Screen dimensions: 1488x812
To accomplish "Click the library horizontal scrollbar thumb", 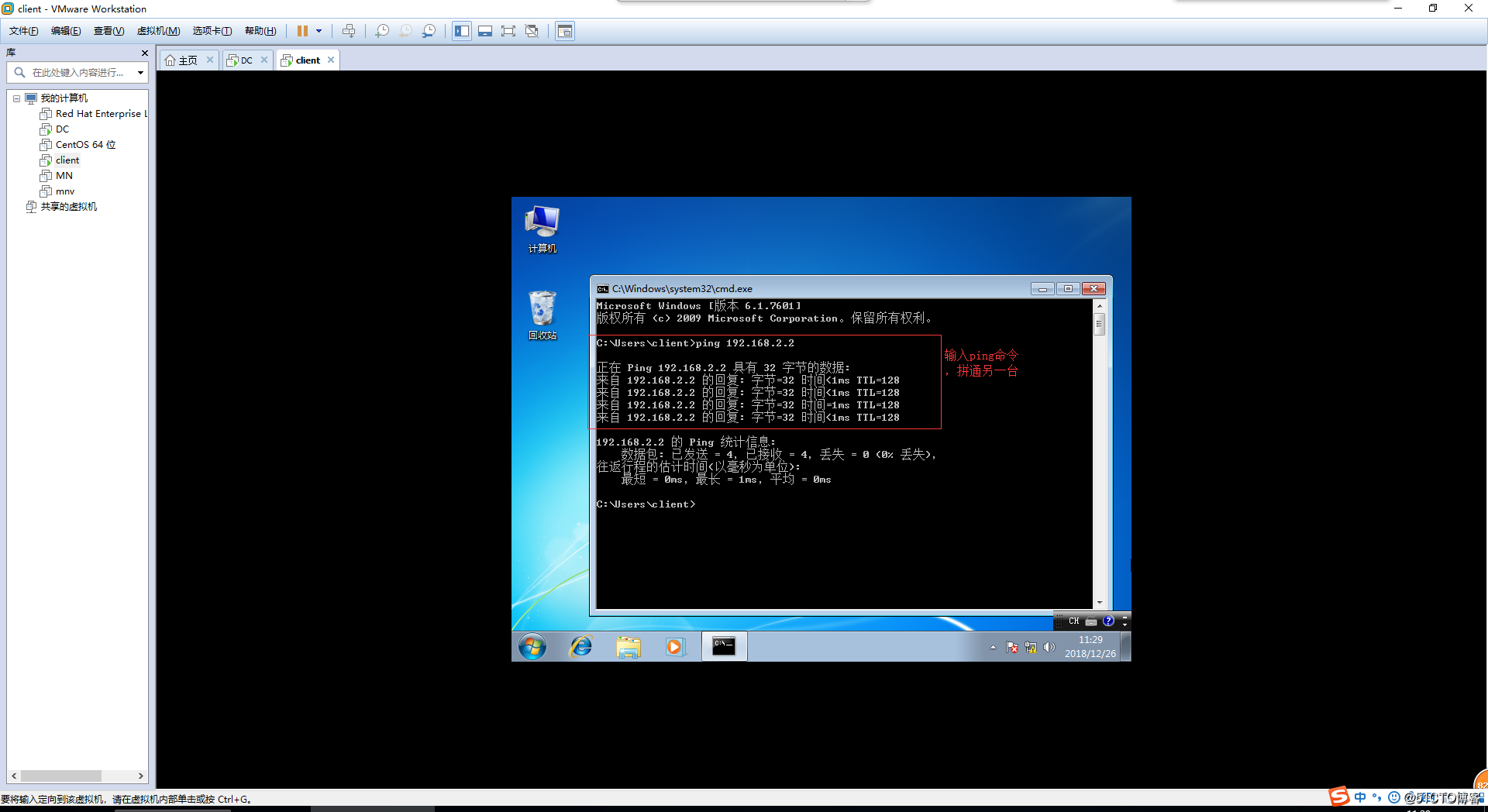I will 61,776.
